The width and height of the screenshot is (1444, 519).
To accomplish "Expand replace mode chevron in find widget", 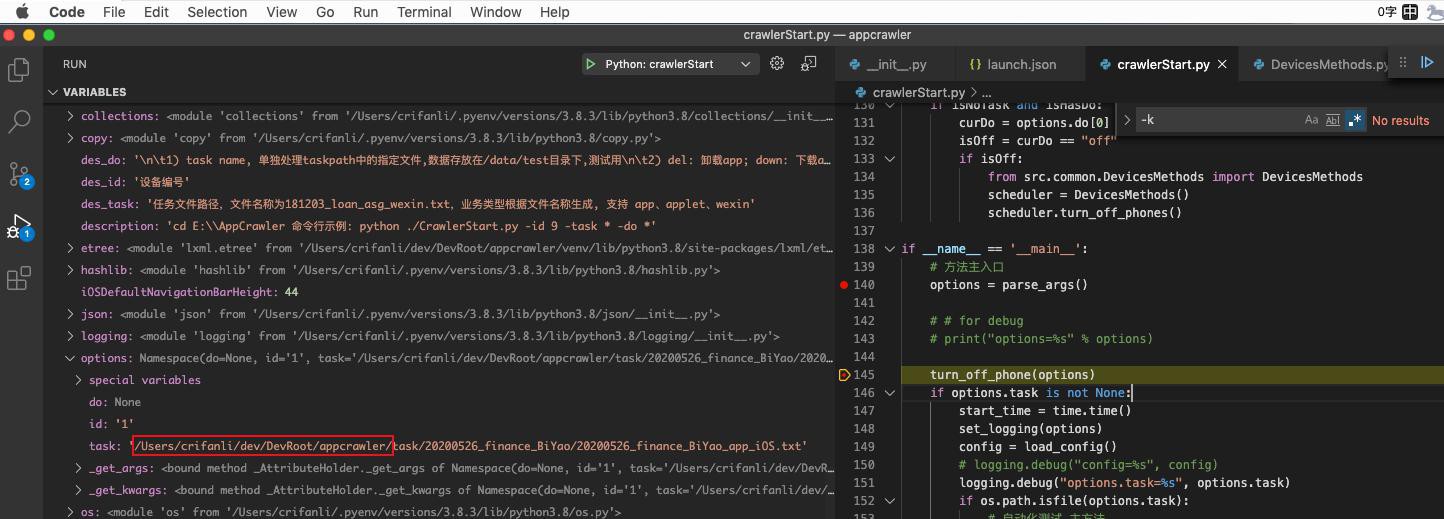I will click(1127, 120).
